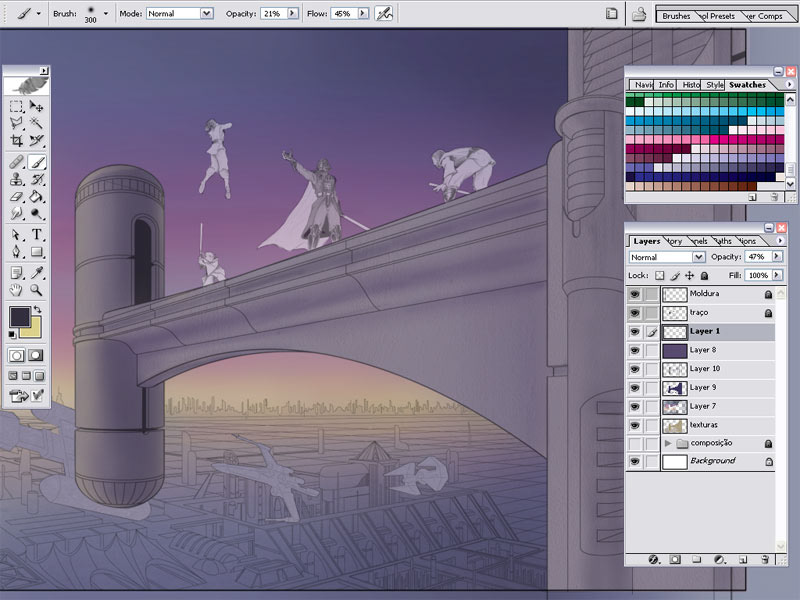
Task: Reset to default colors icon
Action: (x=12, y=334)
